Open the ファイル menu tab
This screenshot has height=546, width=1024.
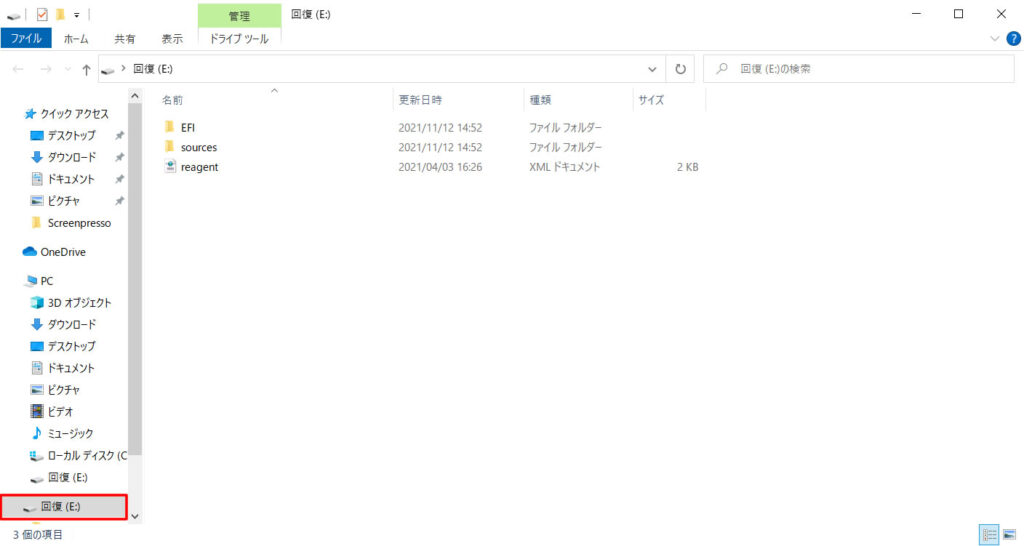click(26, 39)
